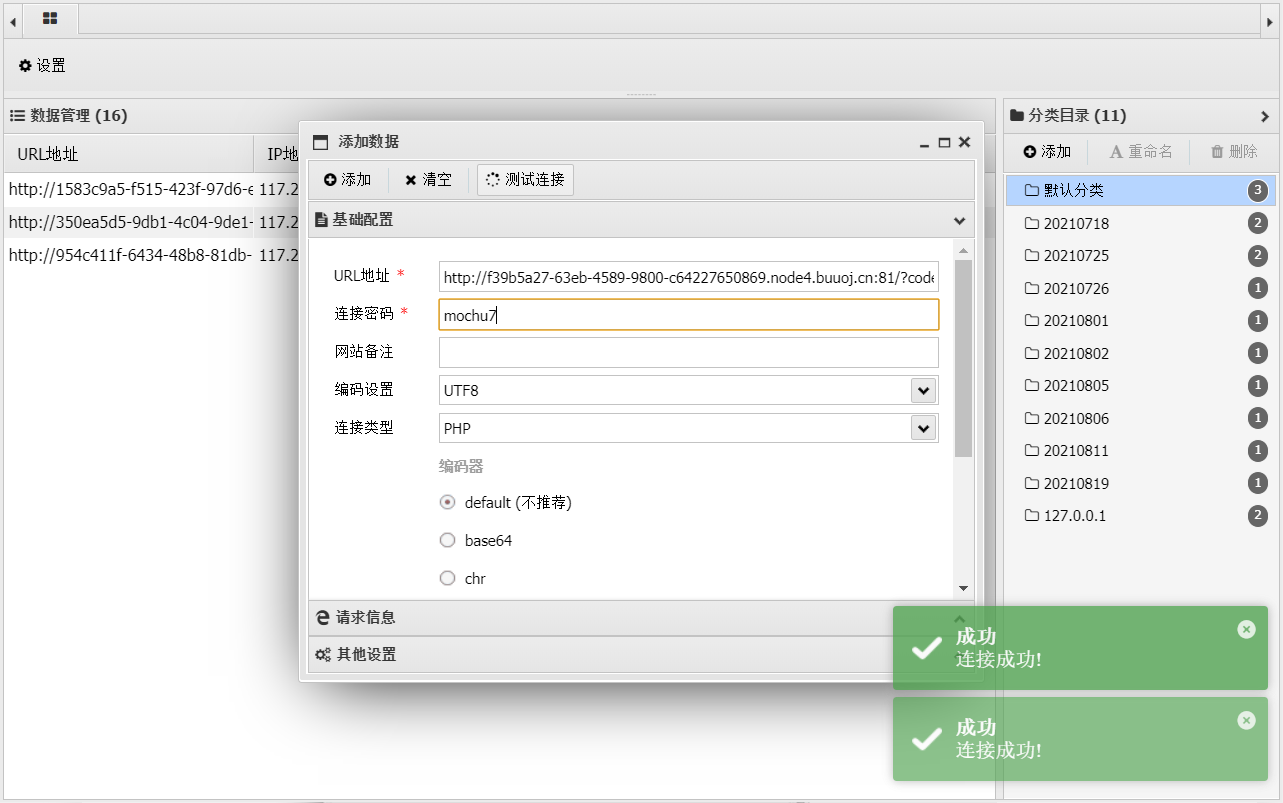Add a new category in 分类目录 panel
The width and height of the screenshot is (1283, 803).
1047,152
